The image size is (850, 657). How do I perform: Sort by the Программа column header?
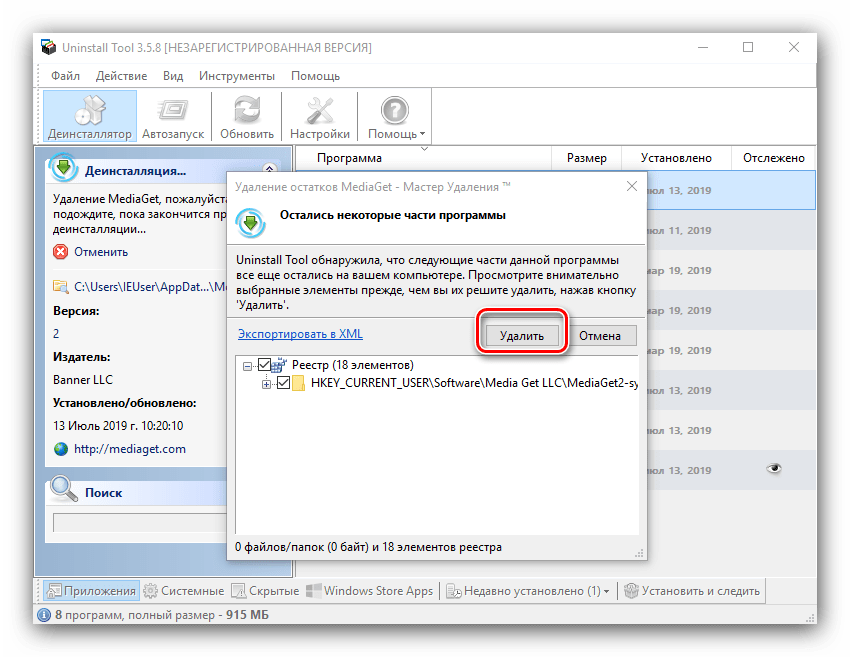(423, 158)
